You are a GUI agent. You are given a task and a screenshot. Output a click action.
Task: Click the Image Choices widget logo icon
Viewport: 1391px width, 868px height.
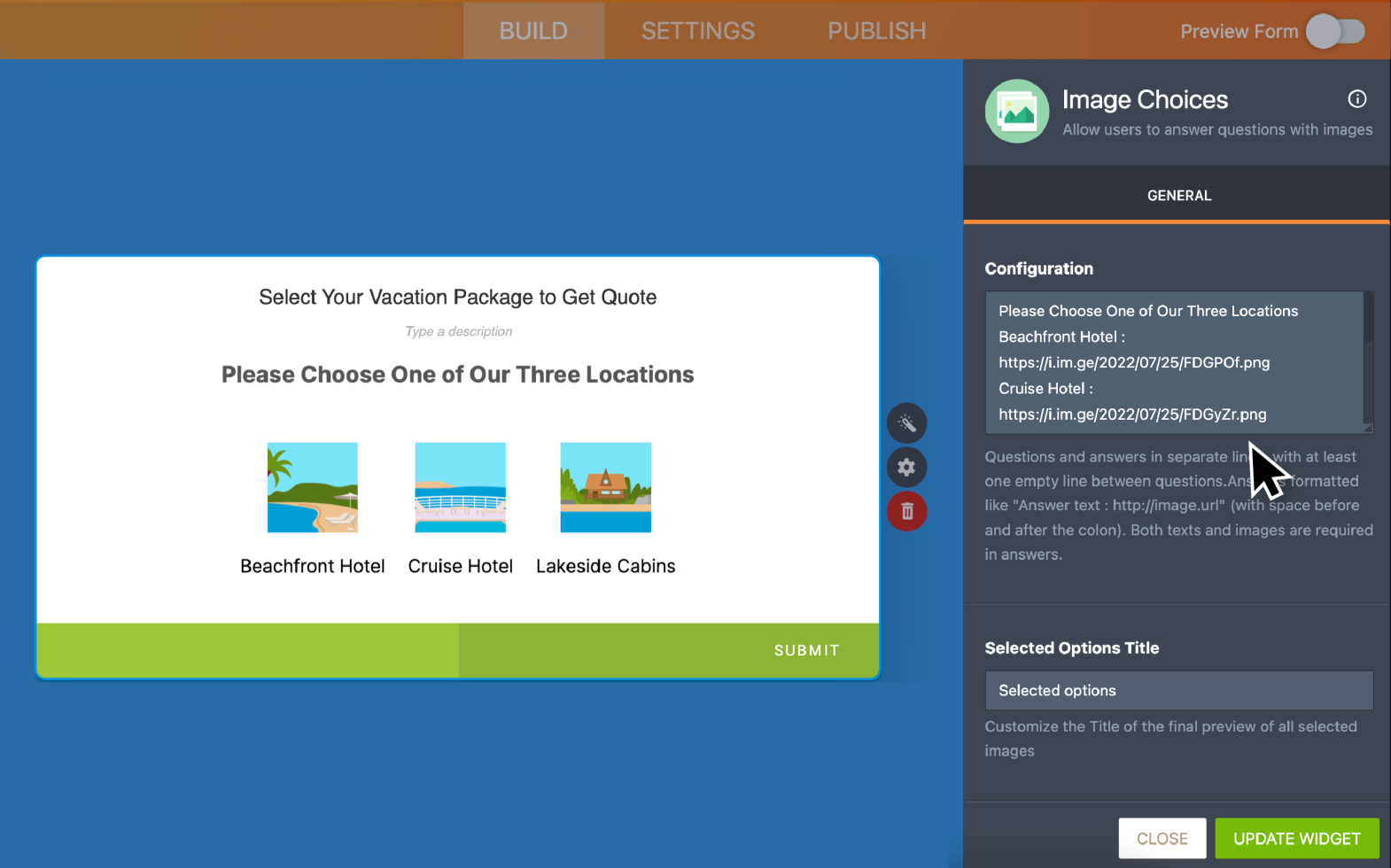pyautogui.click(x=1016, y=112)
